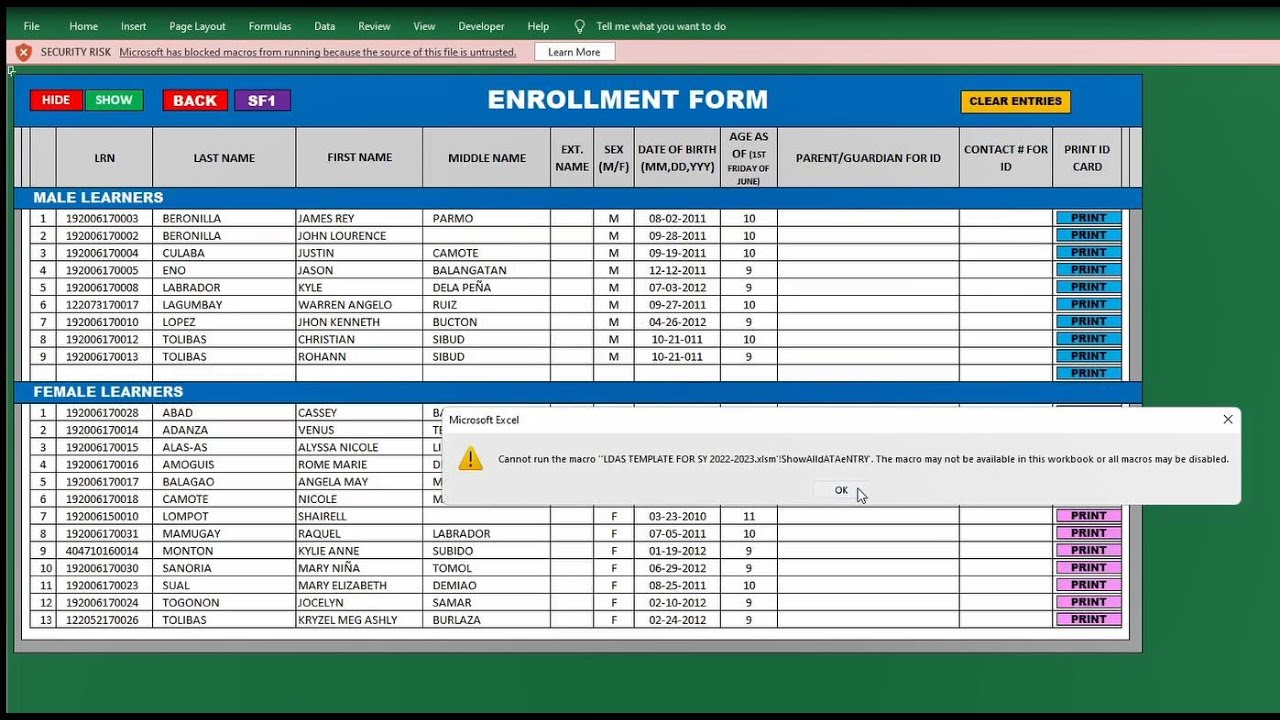Select the FIRST NAME column header
The height and width of the screenshot is (720, 1280).
pyautogui.click(x=359, y=157)
